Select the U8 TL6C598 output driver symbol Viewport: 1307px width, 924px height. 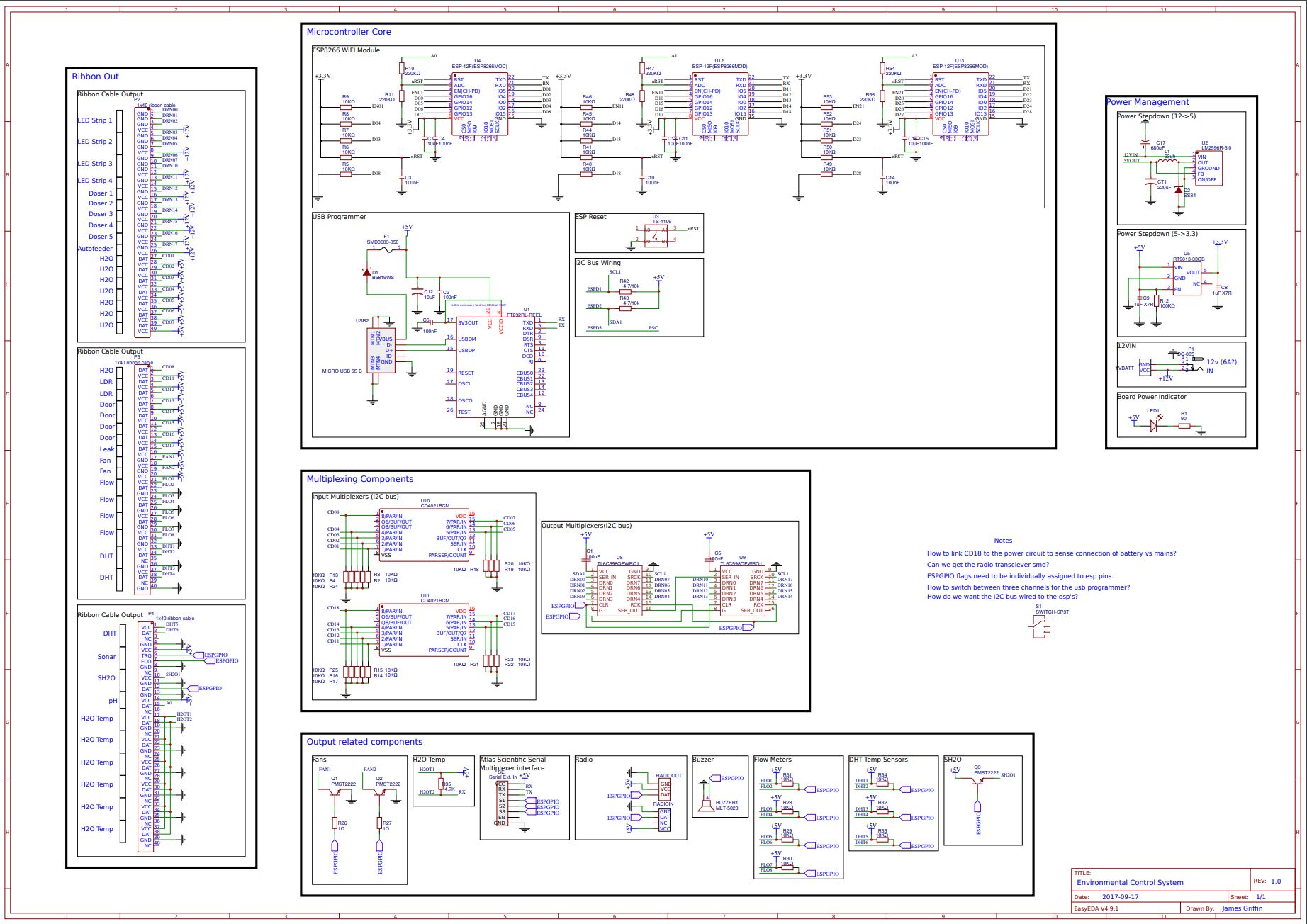point(619,591)
